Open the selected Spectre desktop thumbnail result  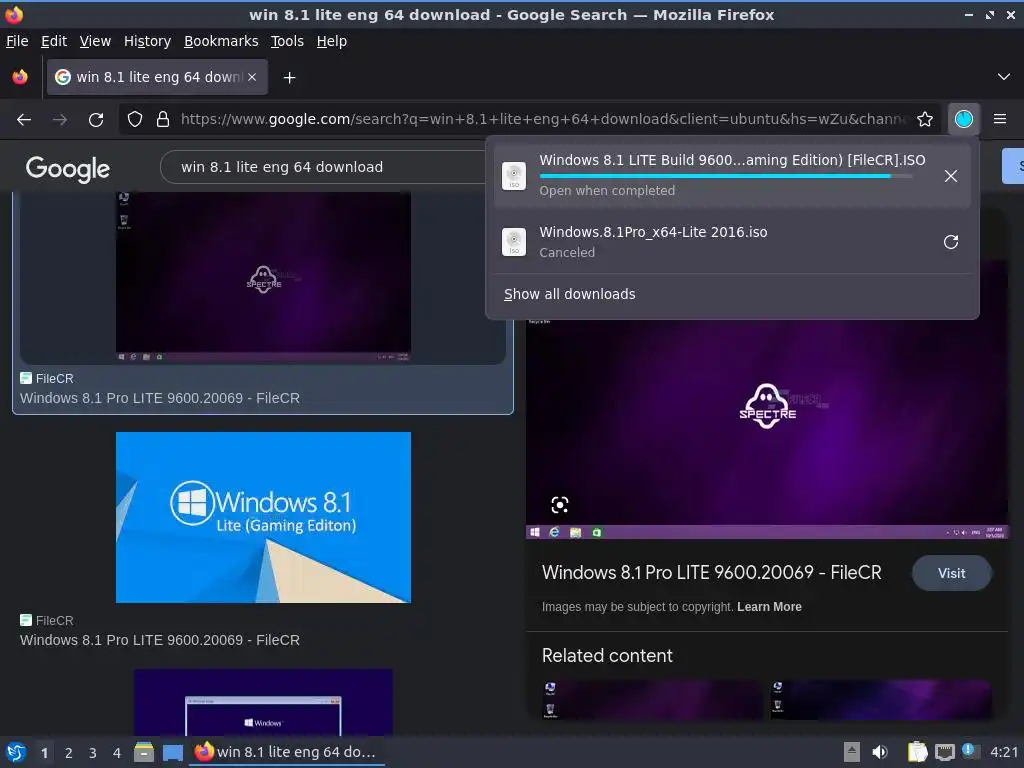(263, 276)
